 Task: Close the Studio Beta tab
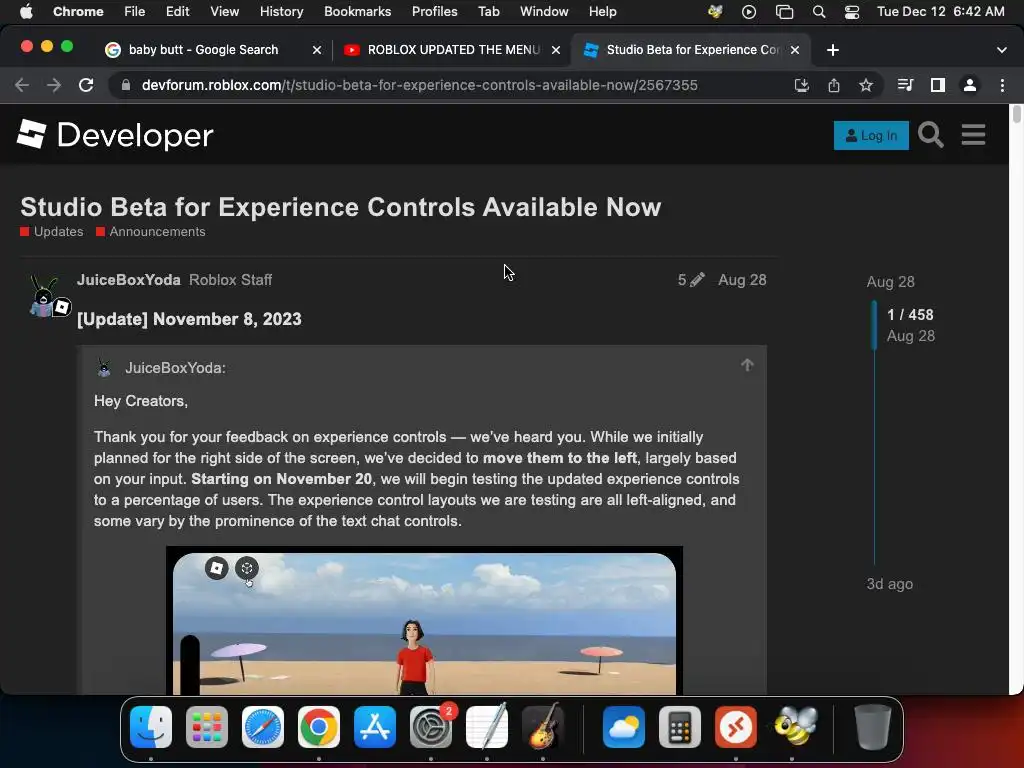point(795,50)
